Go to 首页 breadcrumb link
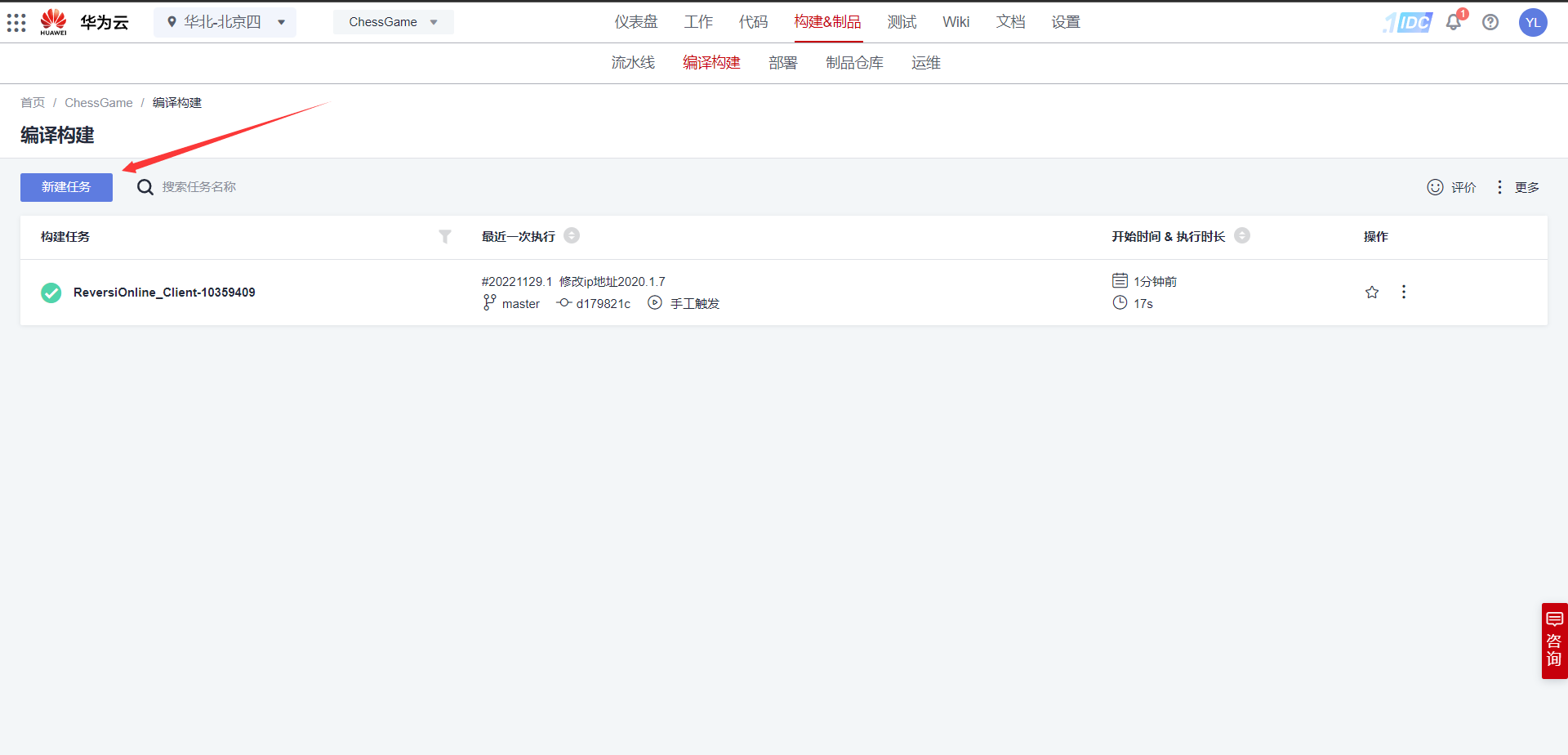This screenshot has height=755, width=1568. (33, 103)
